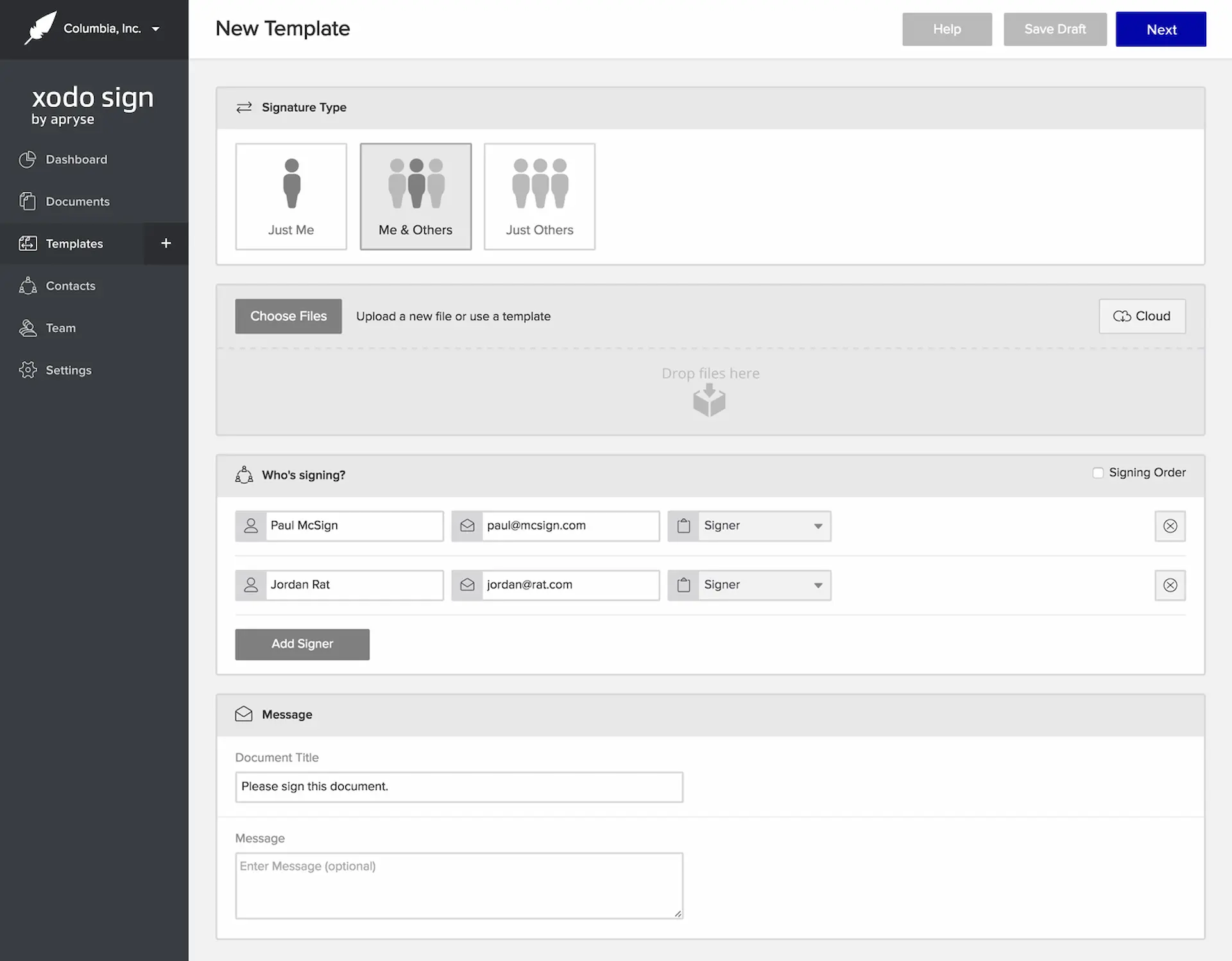Viewport: 1232px width, 961px height.
Task: Click the Xodo Sign dashboard icon
Action: coord(27,159)
